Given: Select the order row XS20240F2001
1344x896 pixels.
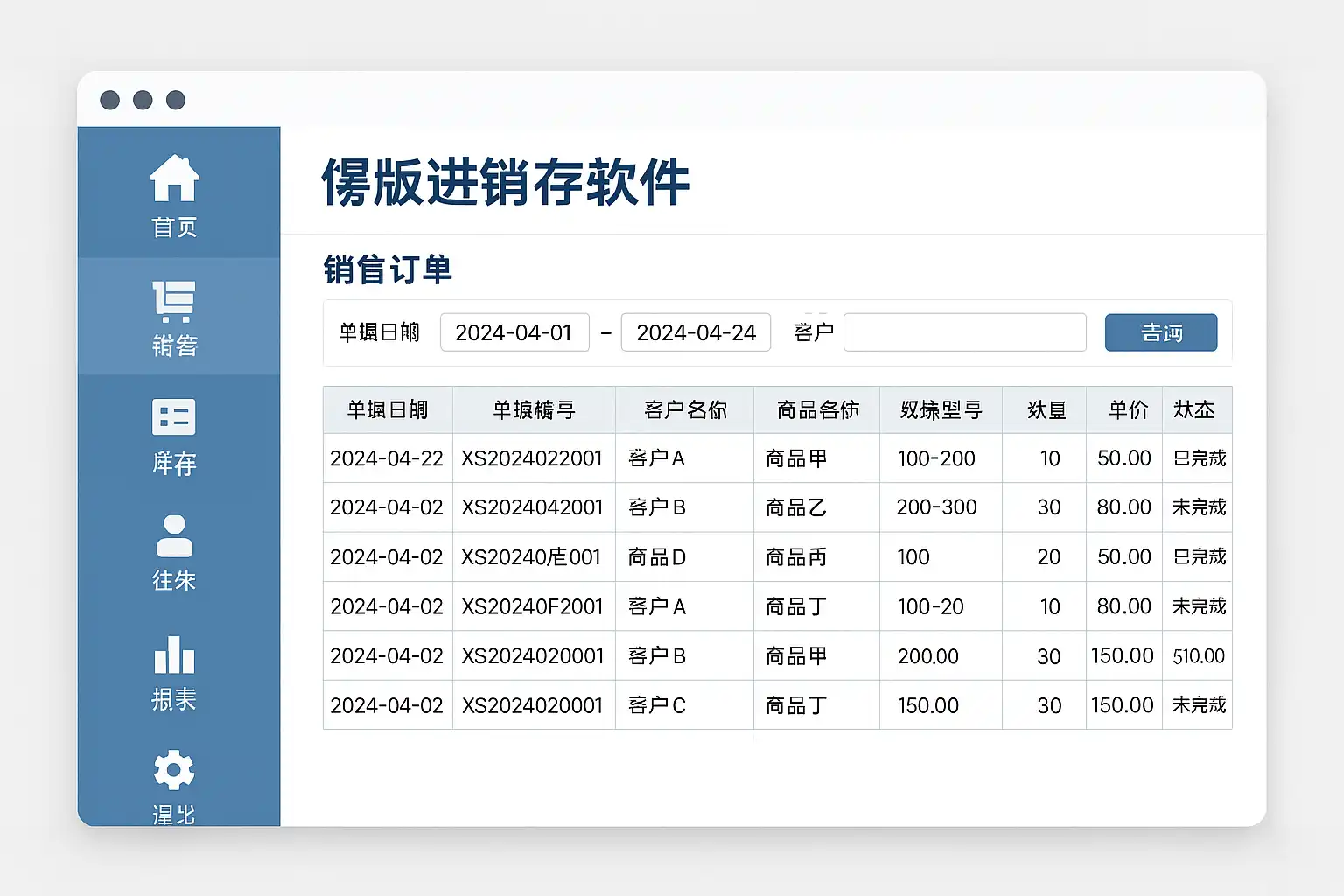Looking at the screenshot, I should coord(532,606).
